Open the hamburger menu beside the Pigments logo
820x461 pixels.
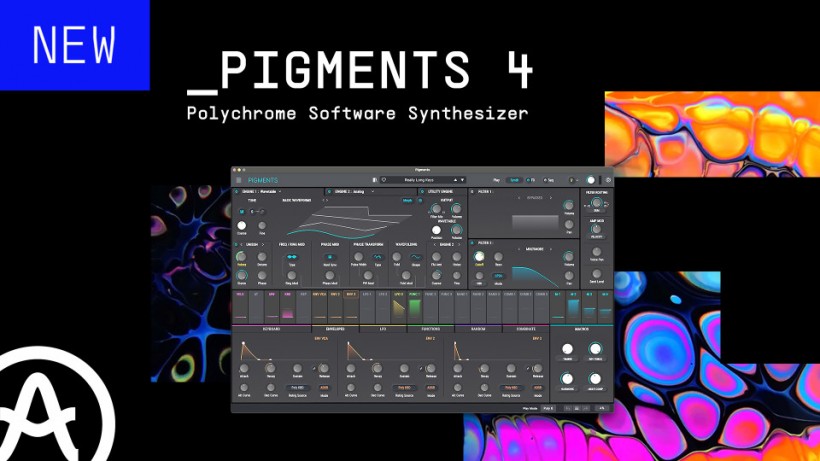point(239,180)
